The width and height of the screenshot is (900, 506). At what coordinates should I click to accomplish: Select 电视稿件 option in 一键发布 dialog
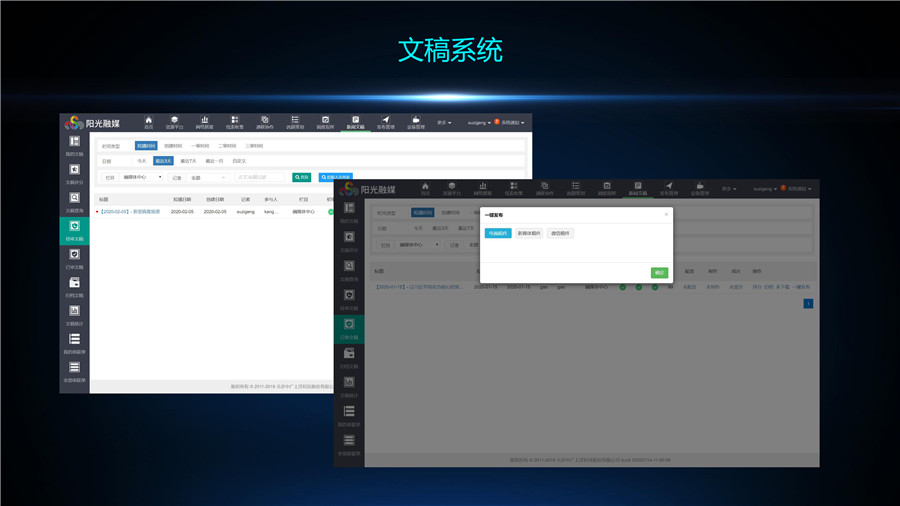(x=498, y=233)
